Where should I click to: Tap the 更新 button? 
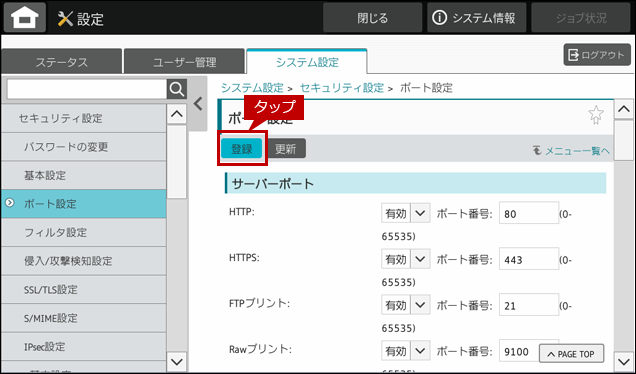[x=286, y=148]
